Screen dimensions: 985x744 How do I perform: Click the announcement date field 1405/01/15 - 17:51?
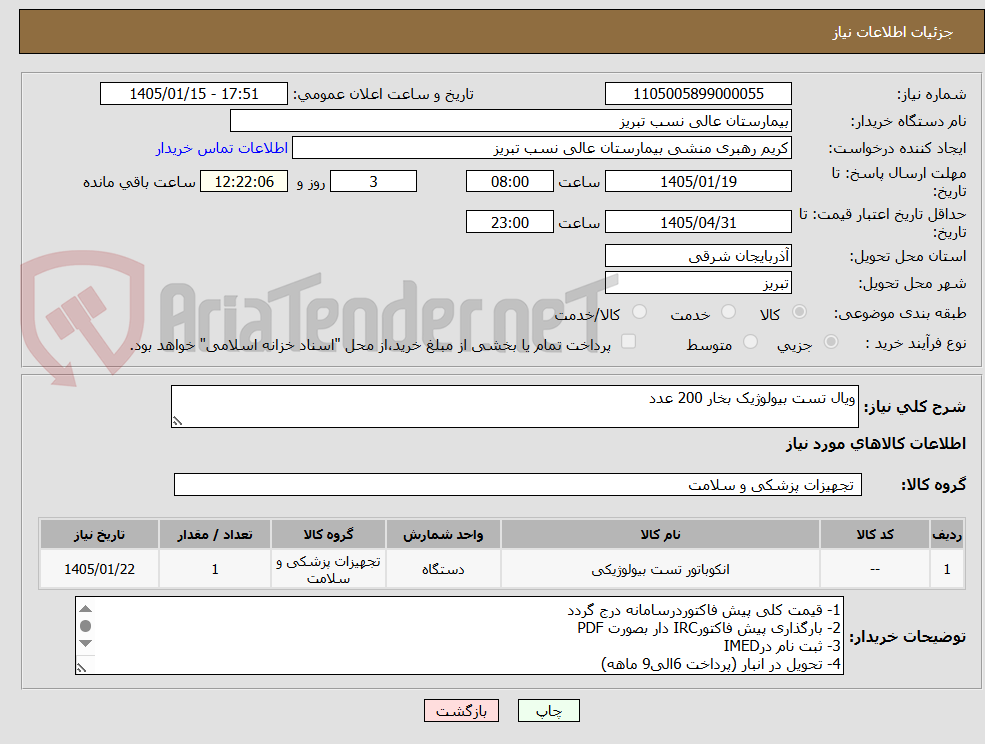click(193, 94)
